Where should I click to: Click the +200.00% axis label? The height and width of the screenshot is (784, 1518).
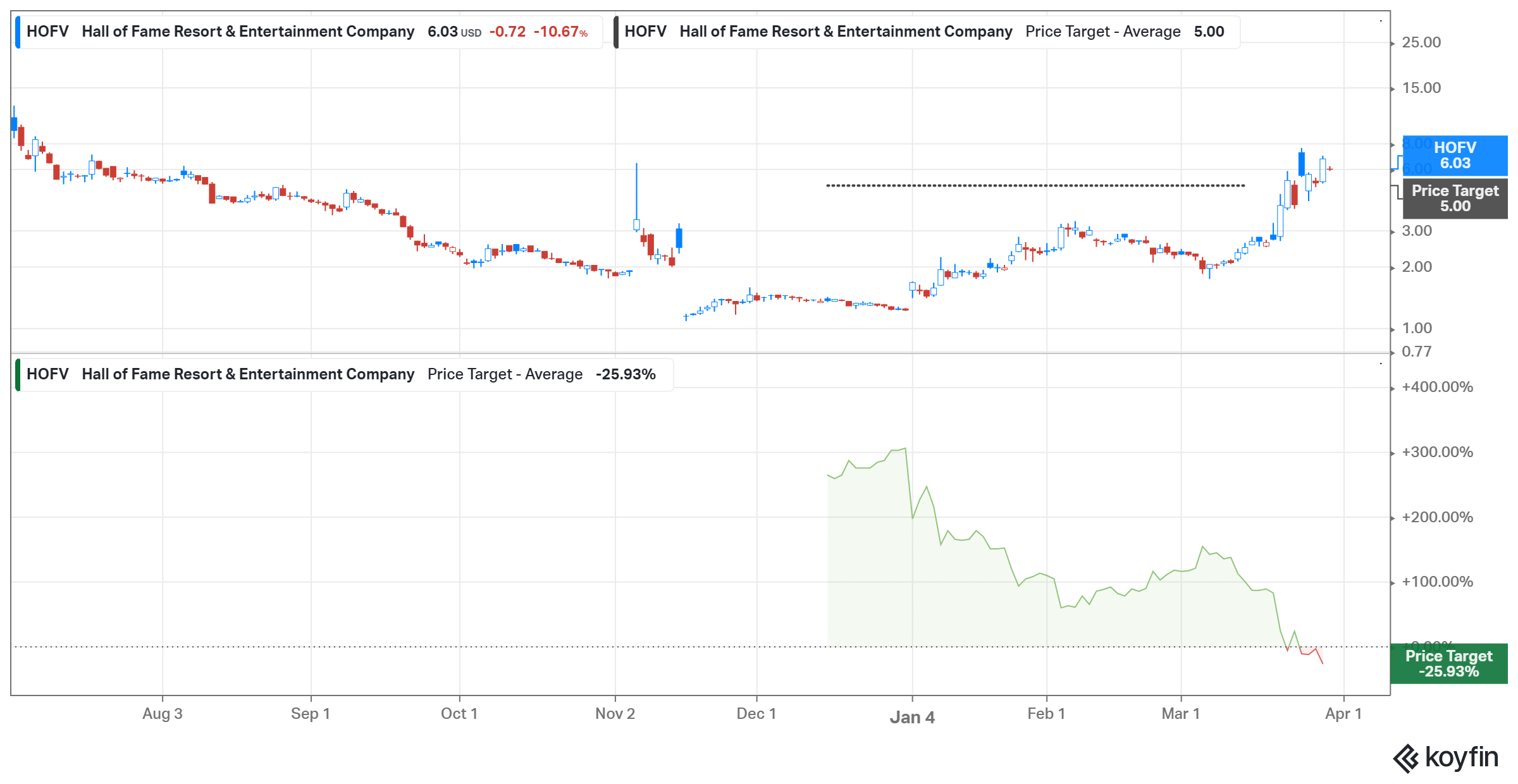click(x=1438, y=517)
